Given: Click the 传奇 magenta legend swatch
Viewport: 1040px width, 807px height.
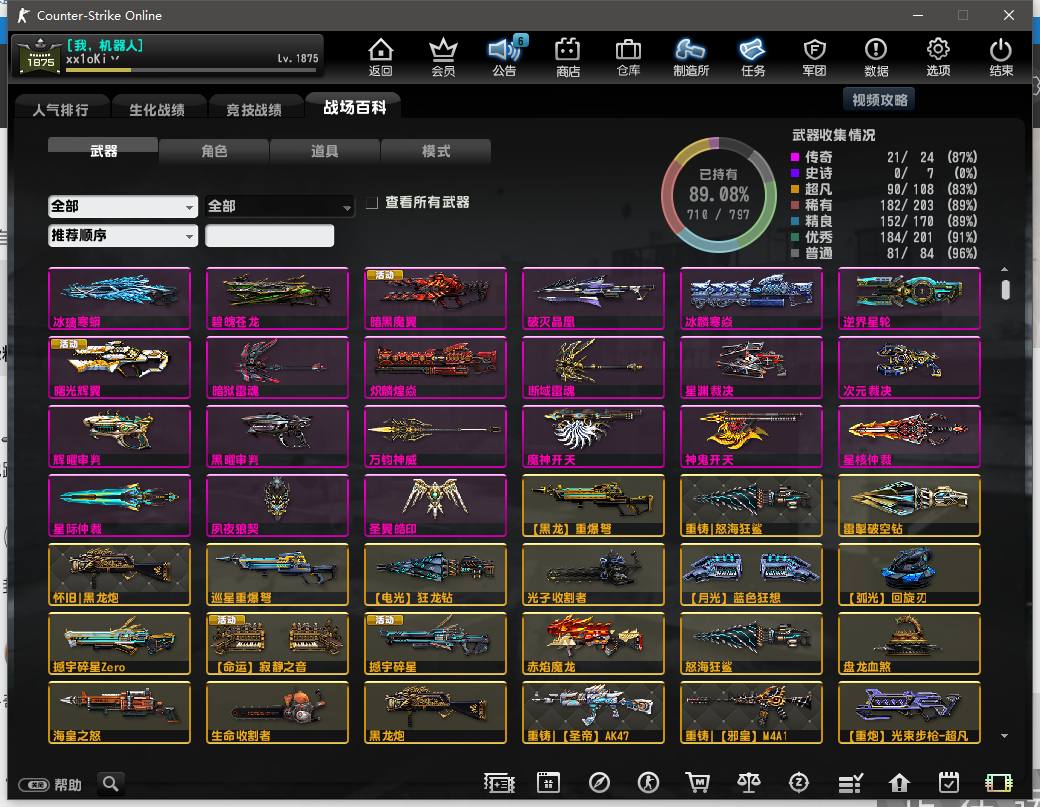Looking at the screenshot, I should pos(795,157).
